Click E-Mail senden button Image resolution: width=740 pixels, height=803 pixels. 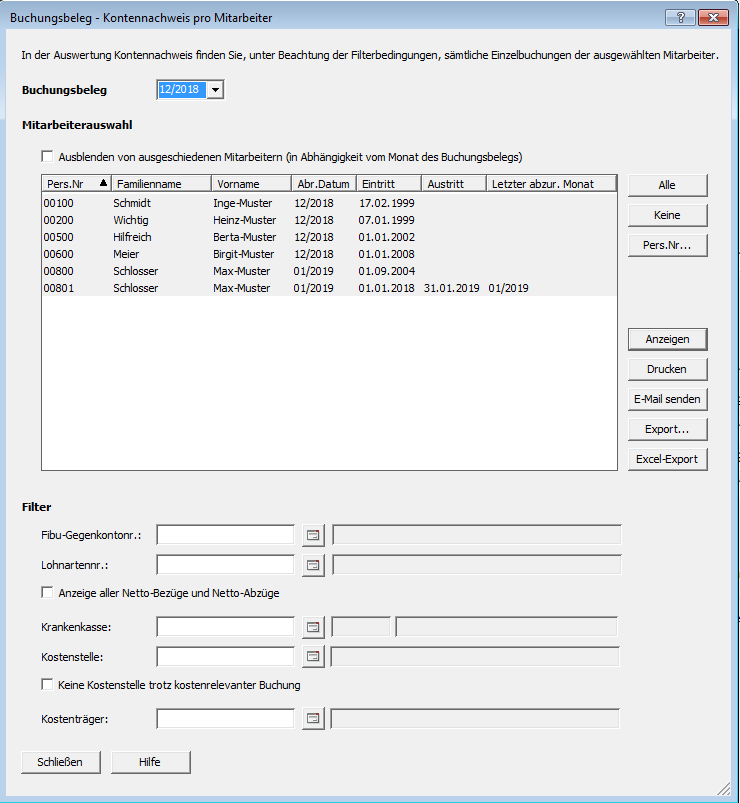(667, 399)
